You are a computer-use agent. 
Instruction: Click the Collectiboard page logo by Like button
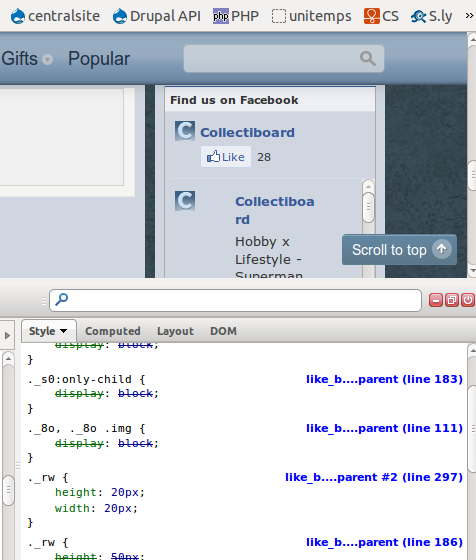[185, 131]
